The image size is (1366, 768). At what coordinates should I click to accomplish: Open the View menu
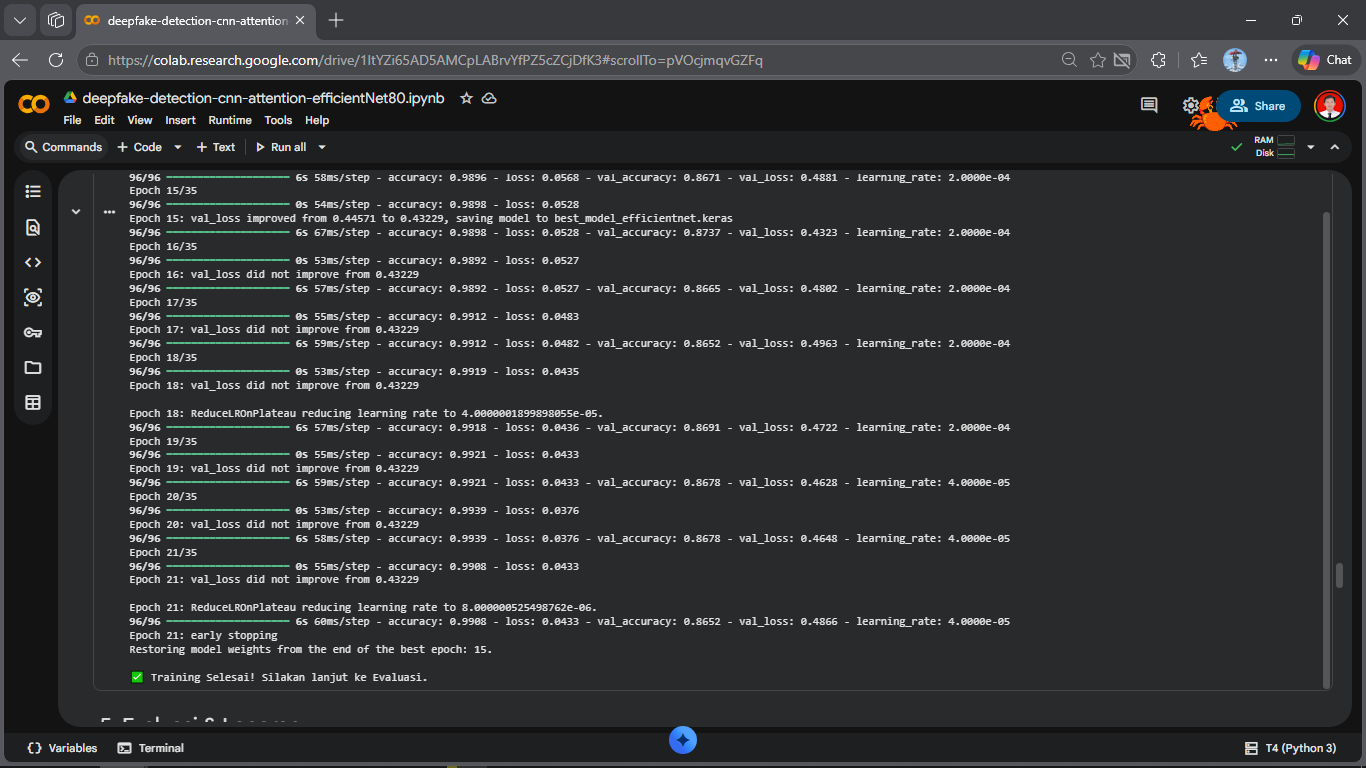pos(140,120)
